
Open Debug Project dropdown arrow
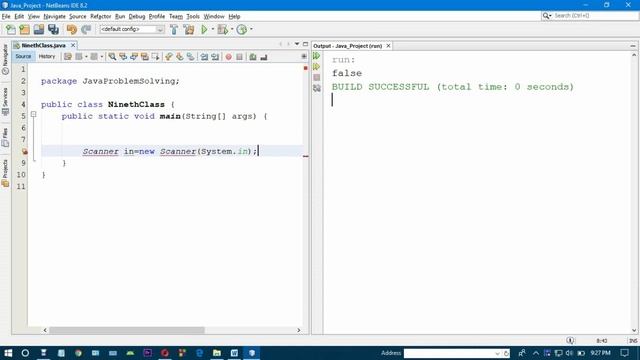(232, 29)
